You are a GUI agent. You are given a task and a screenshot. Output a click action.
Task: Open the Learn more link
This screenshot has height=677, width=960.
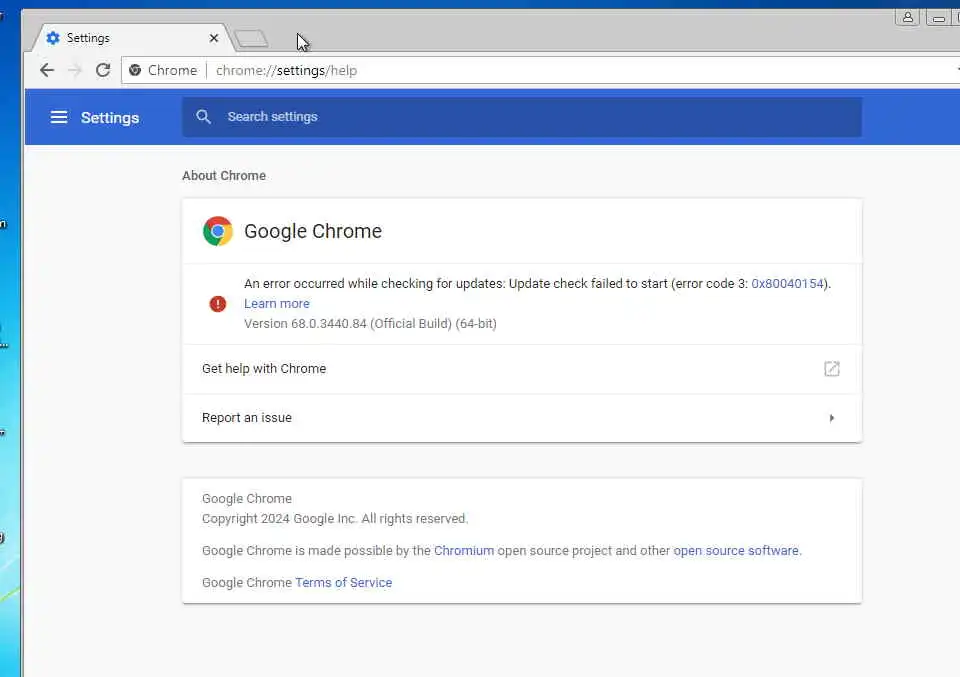[x=277, y=304]
